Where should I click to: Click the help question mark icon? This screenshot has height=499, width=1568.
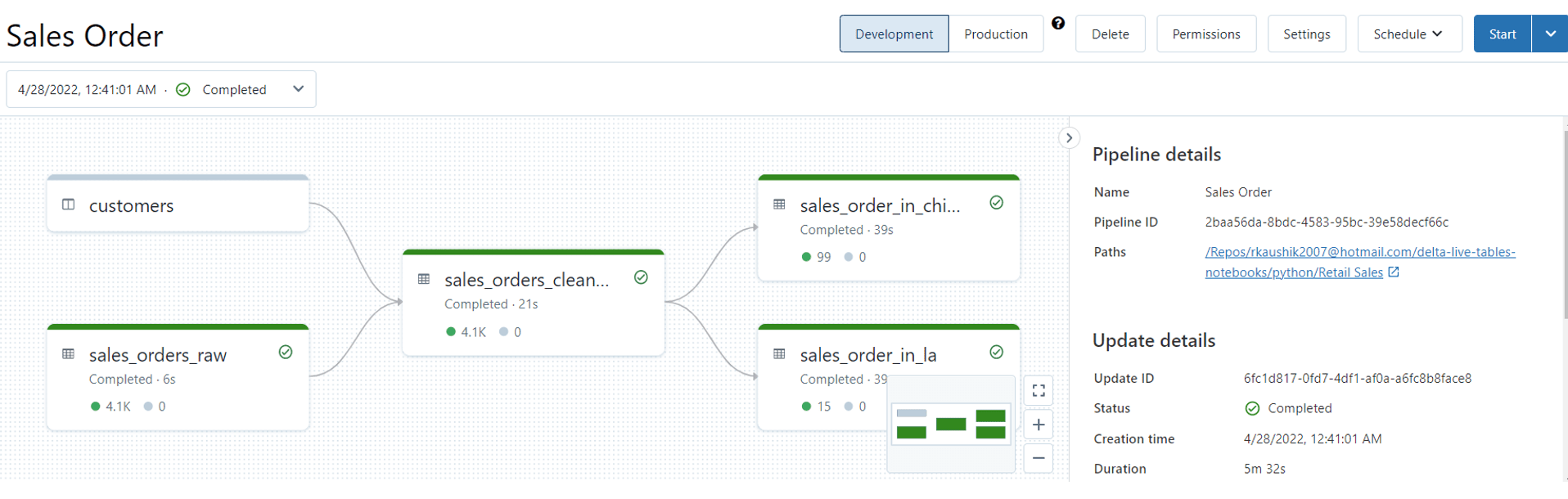pos(1058,24)
